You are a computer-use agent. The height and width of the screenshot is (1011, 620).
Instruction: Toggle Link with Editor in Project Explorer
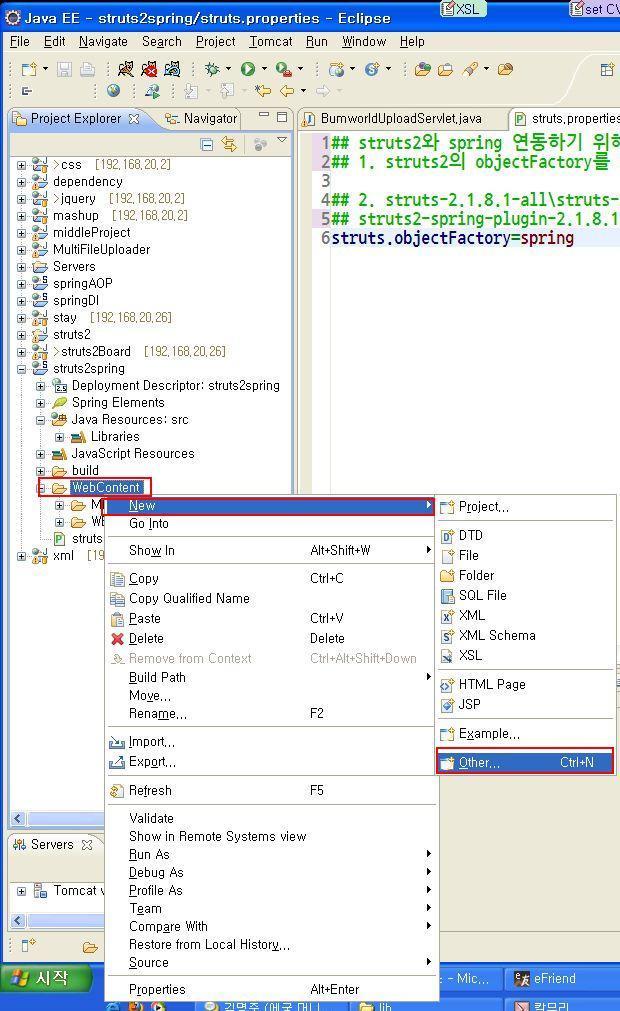(229, 144)
